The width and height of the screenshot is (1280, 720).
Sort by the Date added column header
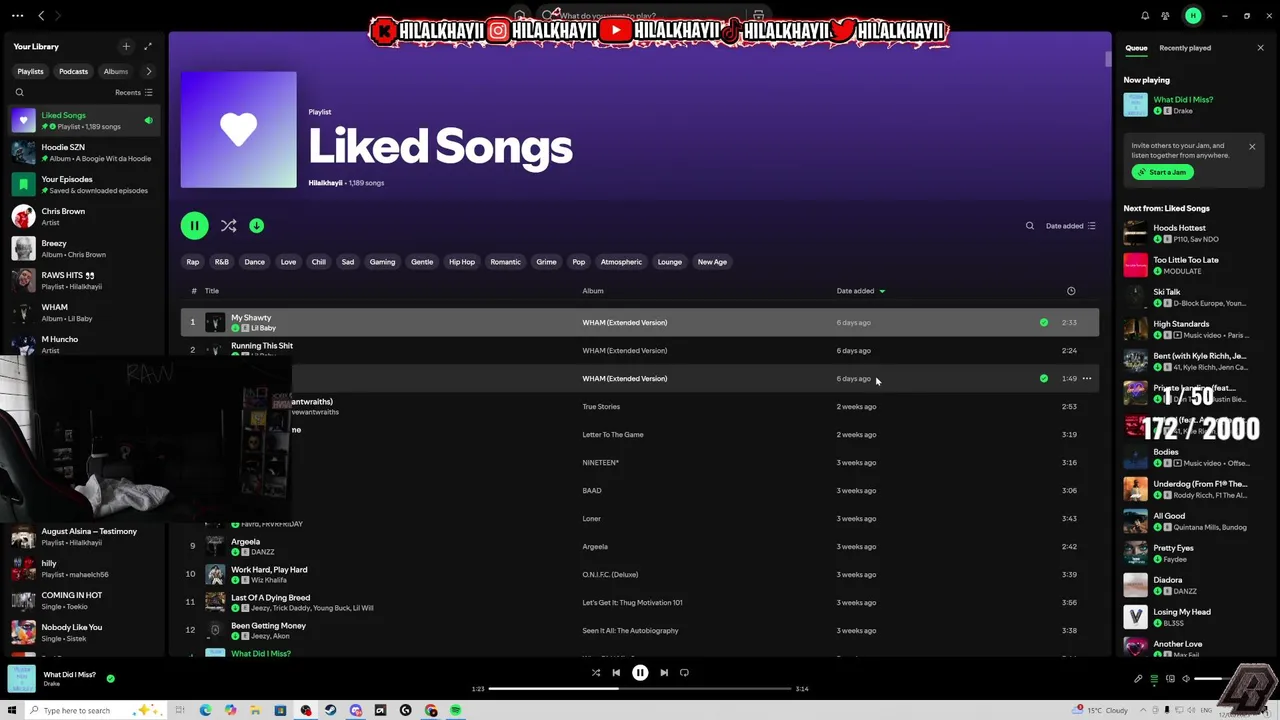click(x=860, y=291)
